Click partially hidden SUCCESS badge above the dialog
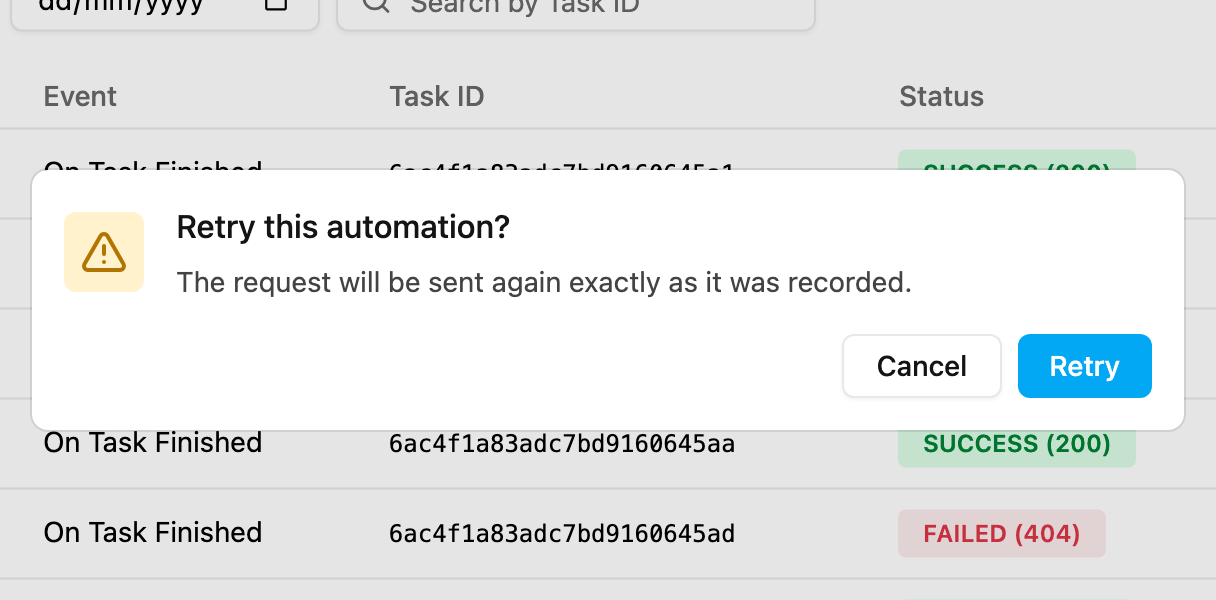Image resolution: width=1216 pixels, height=600 pixels. pyautogui.click(x=1017, y=160)
